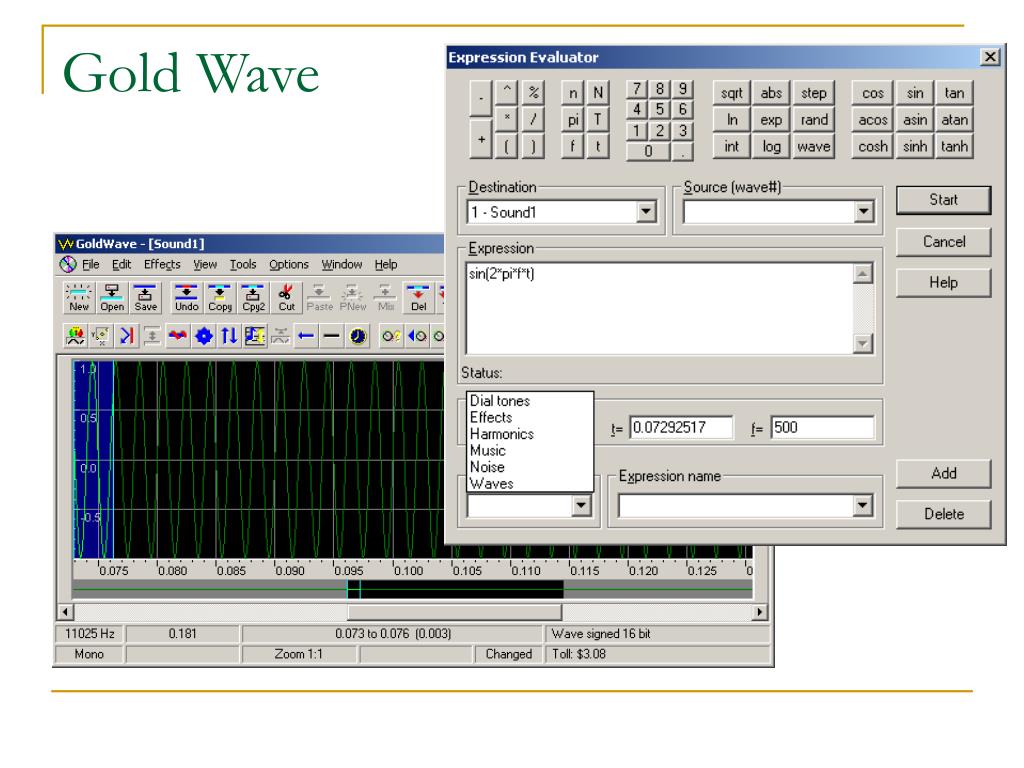
Task: Click the left scroll arrow under waveform
Action: (x=65, y=612)
